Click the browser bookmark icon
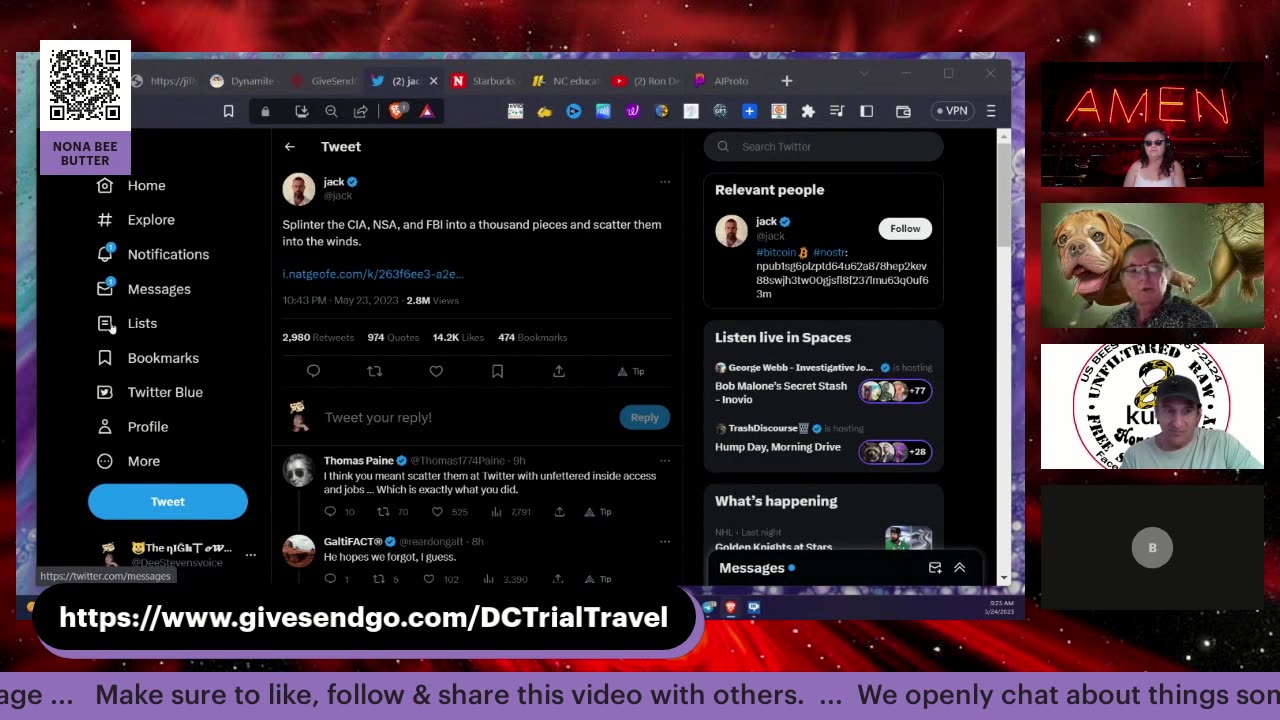Viewport: 1280px width, 720px height. click(229, 111)
